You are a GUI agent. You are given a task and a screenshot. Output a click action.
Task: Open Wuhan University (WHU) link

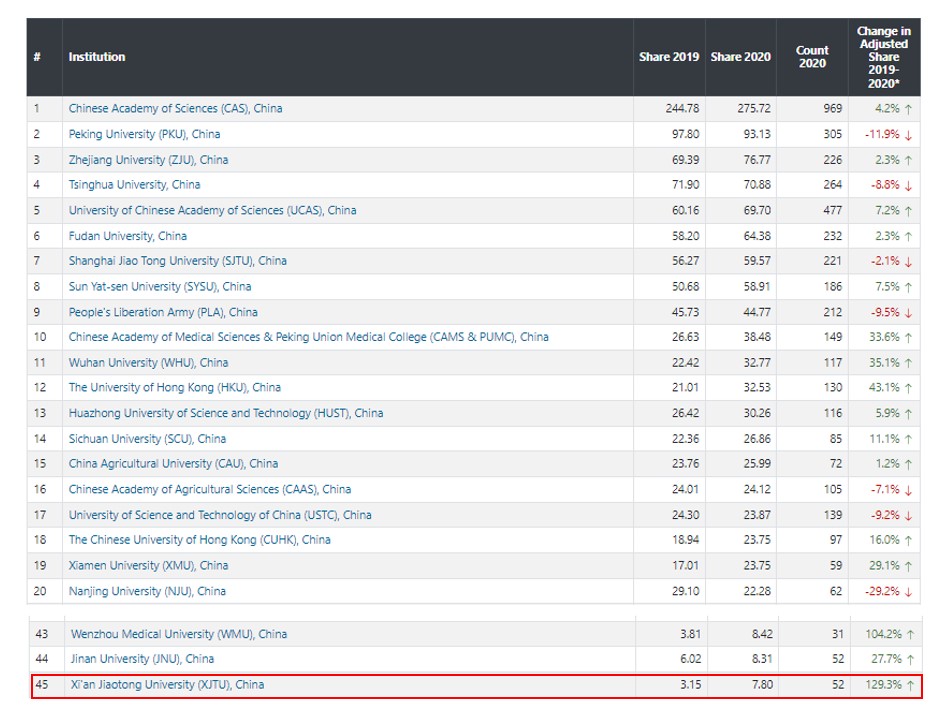click(148, 363)
